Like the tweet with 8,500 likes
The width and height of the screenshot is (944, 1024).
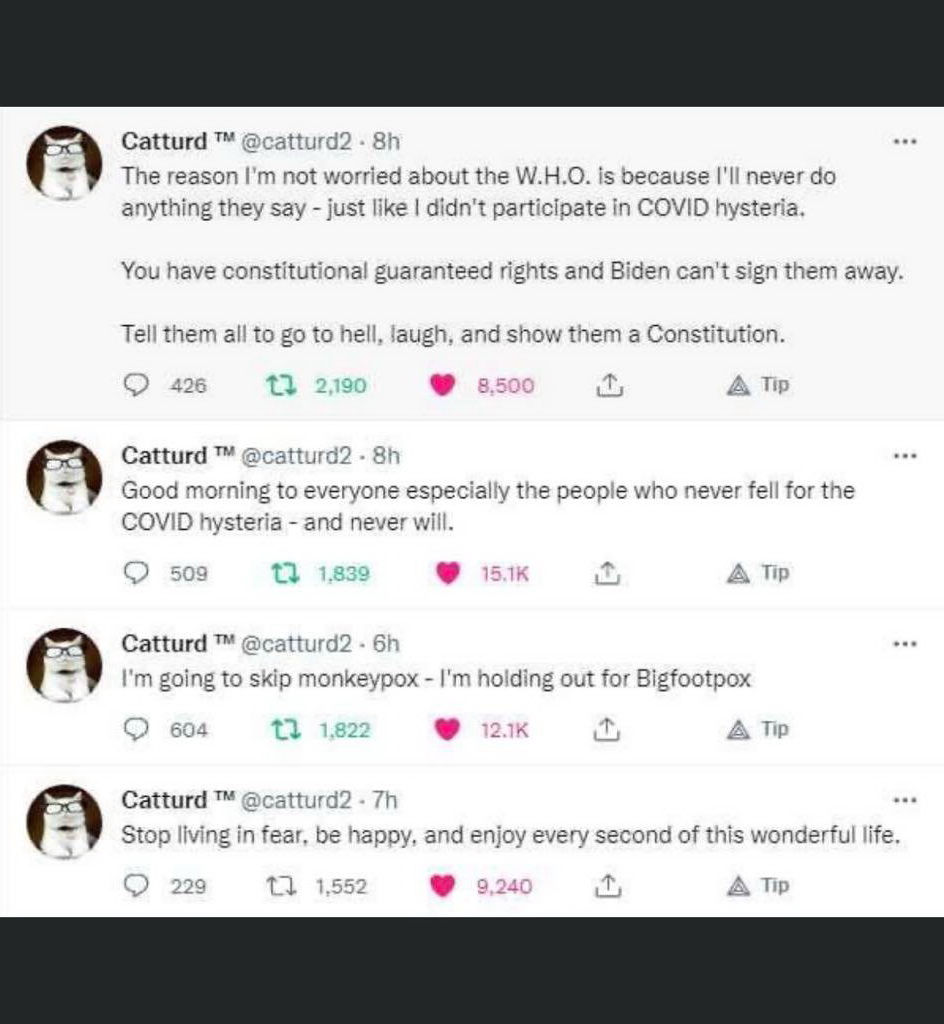442,385
